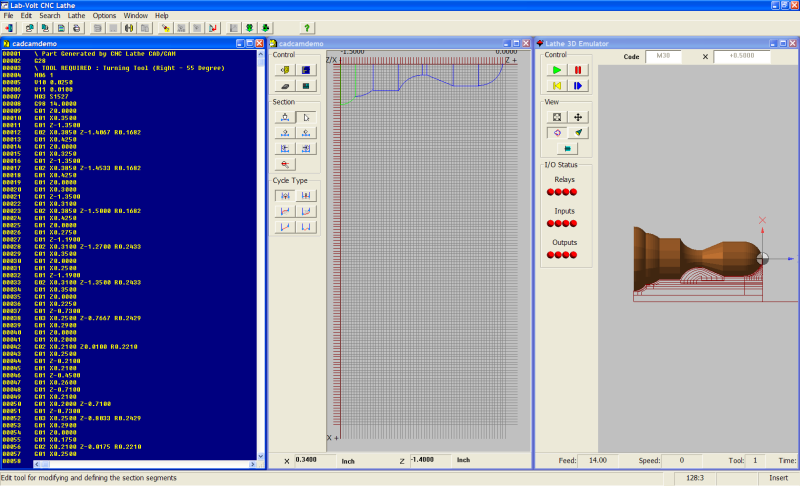This screenshot has height=486, width=800.
Task: Select the arrow pointer Section tool
Action: [306, 117]
